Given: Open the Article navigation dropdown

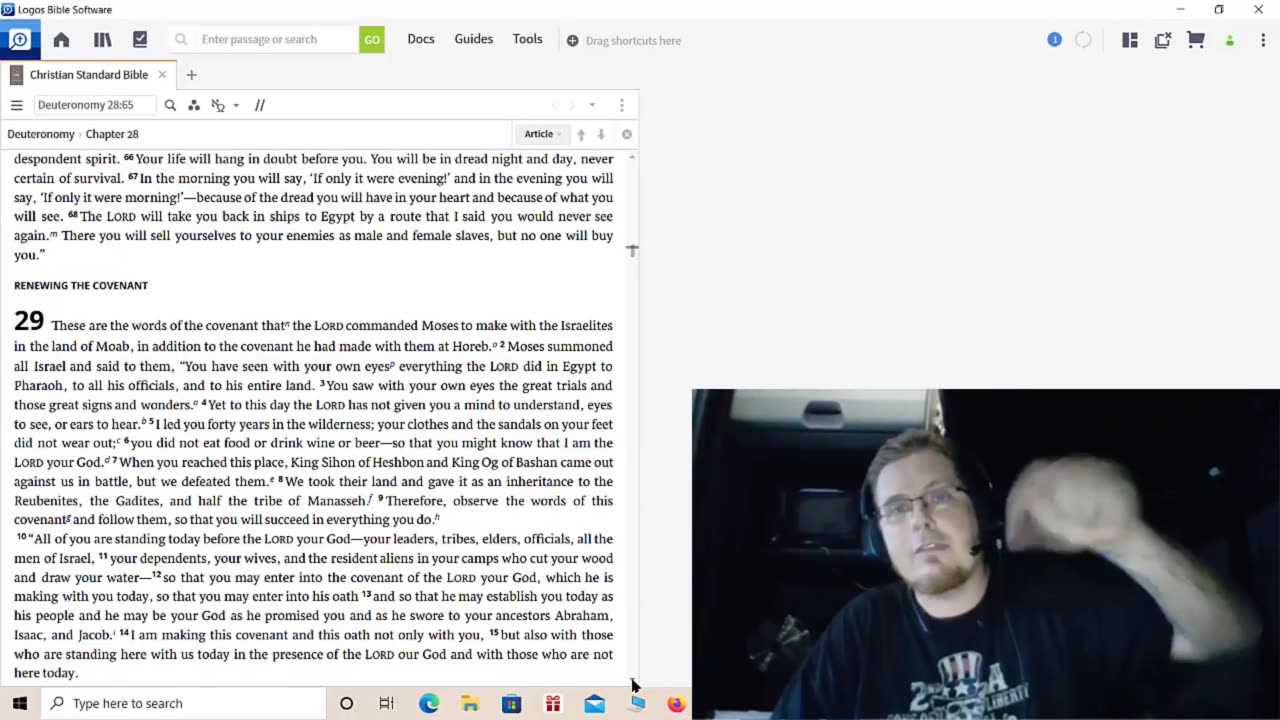Looking at the screenshot, I should point(542,134).
